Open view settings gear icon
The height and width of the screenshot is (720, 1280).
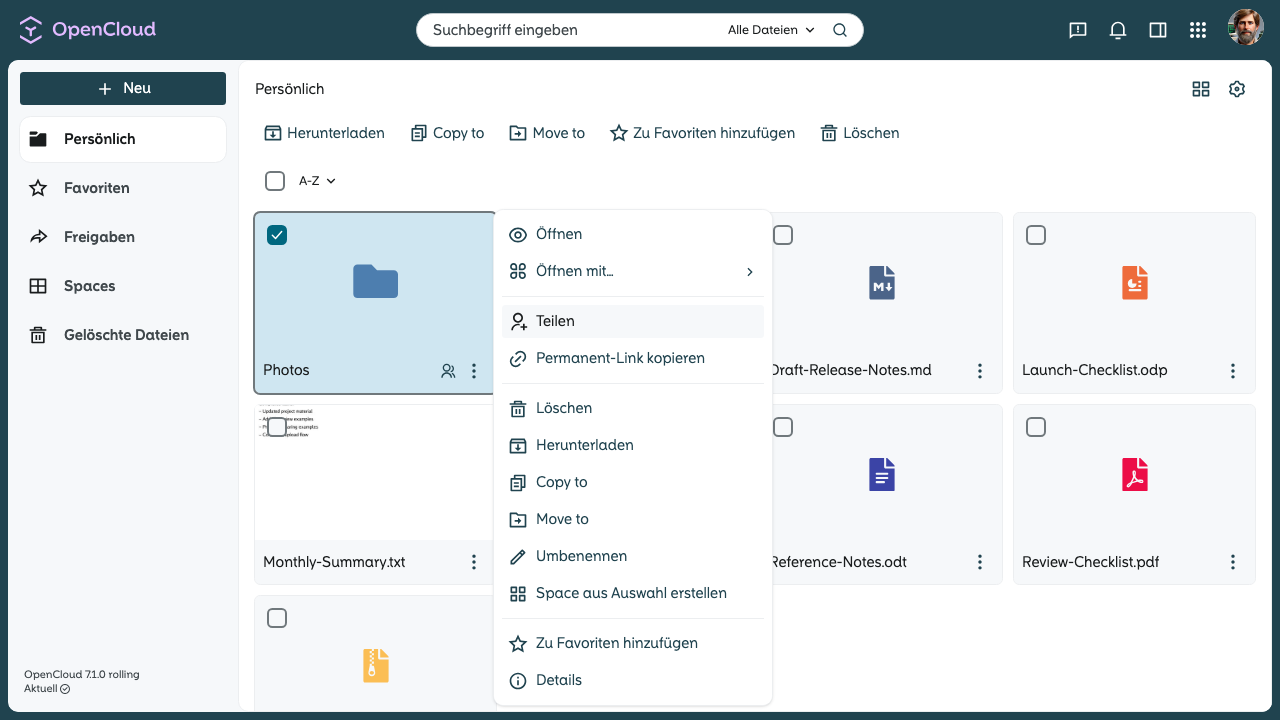click(x=1237, y=89)
